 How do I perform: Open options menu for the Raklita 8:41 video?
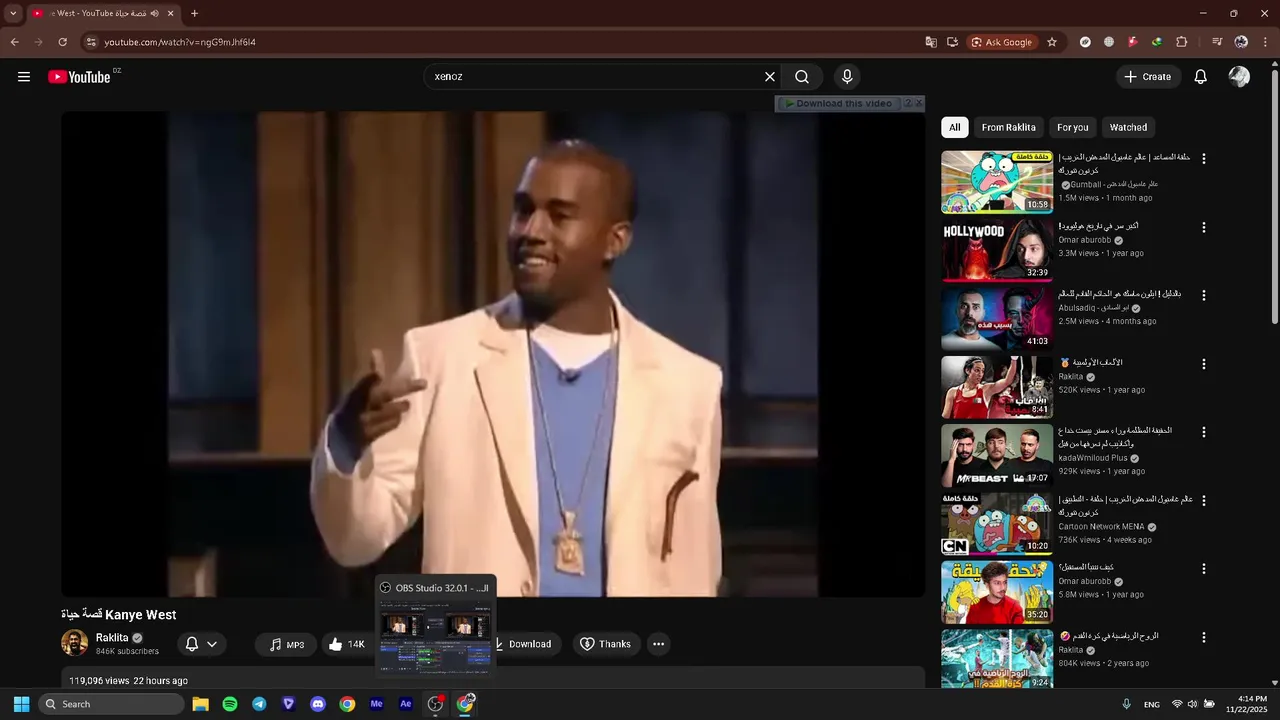1204,364
